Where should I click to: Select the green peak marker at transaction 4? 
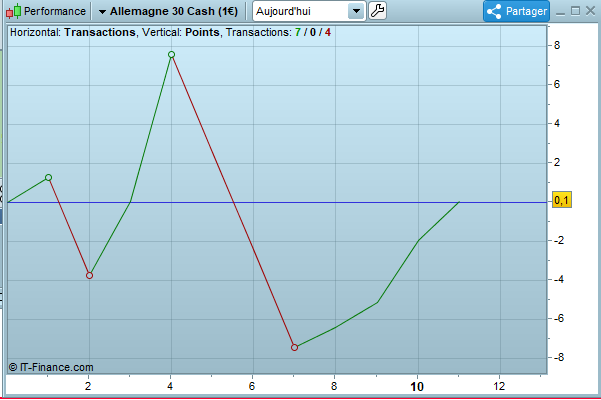pyautogui.click(x=171, y=54)
